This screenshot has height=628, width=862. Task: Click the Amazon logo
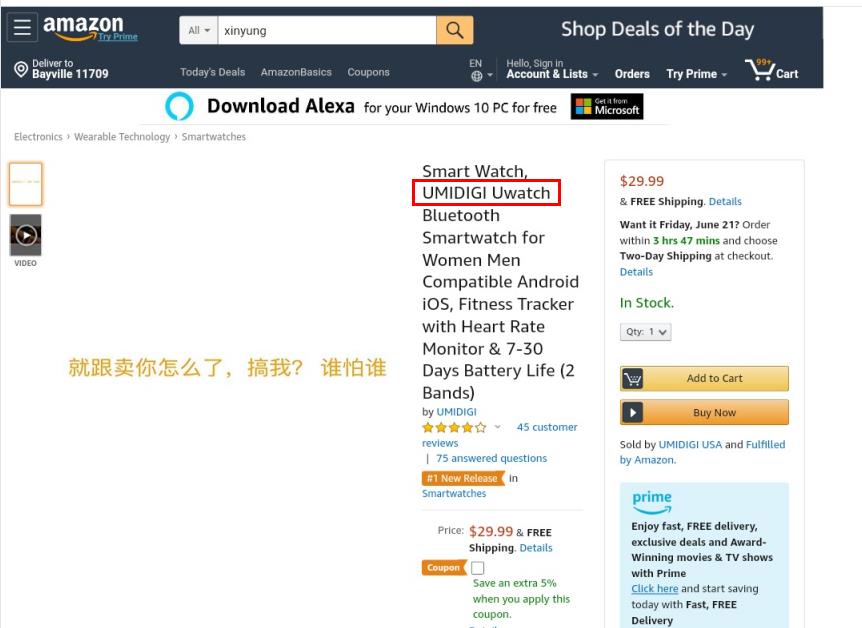(x=83, y=27)
